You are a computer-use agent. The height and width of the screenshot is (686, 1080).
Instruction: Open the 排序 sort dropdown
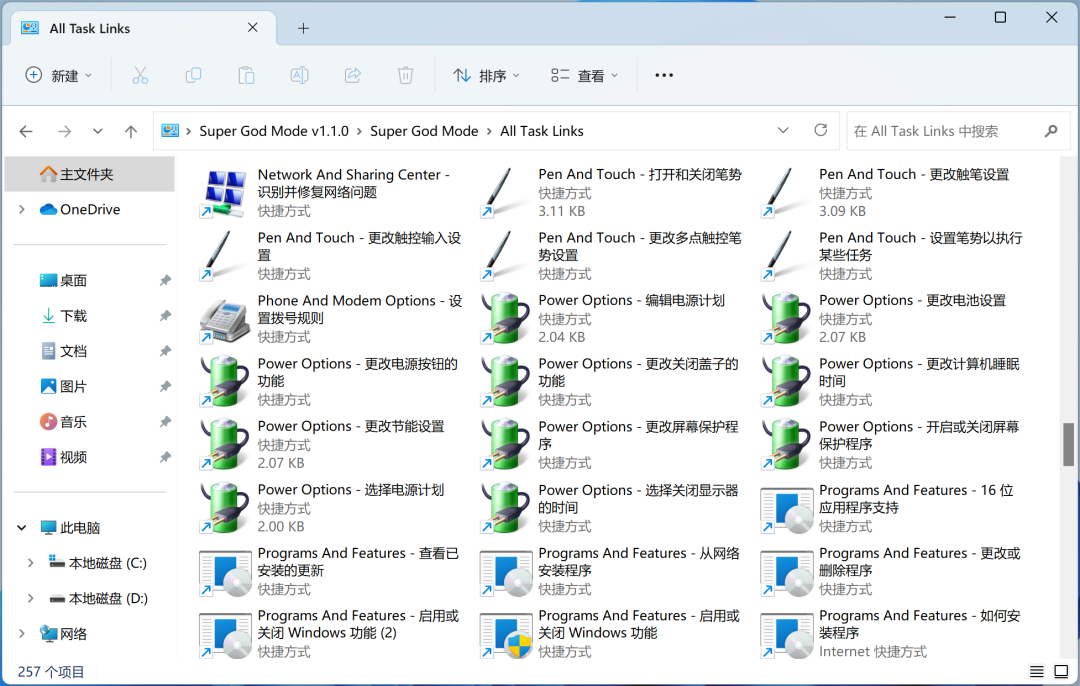(486, 75)
